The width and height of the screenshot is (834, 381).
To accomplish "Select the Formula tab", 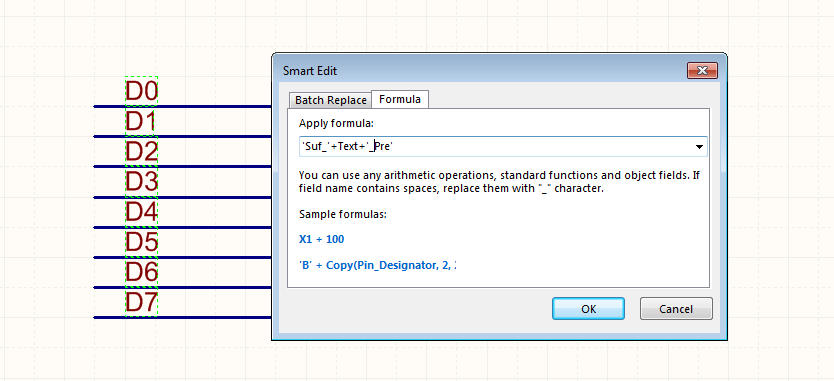I will coord(400,100).
